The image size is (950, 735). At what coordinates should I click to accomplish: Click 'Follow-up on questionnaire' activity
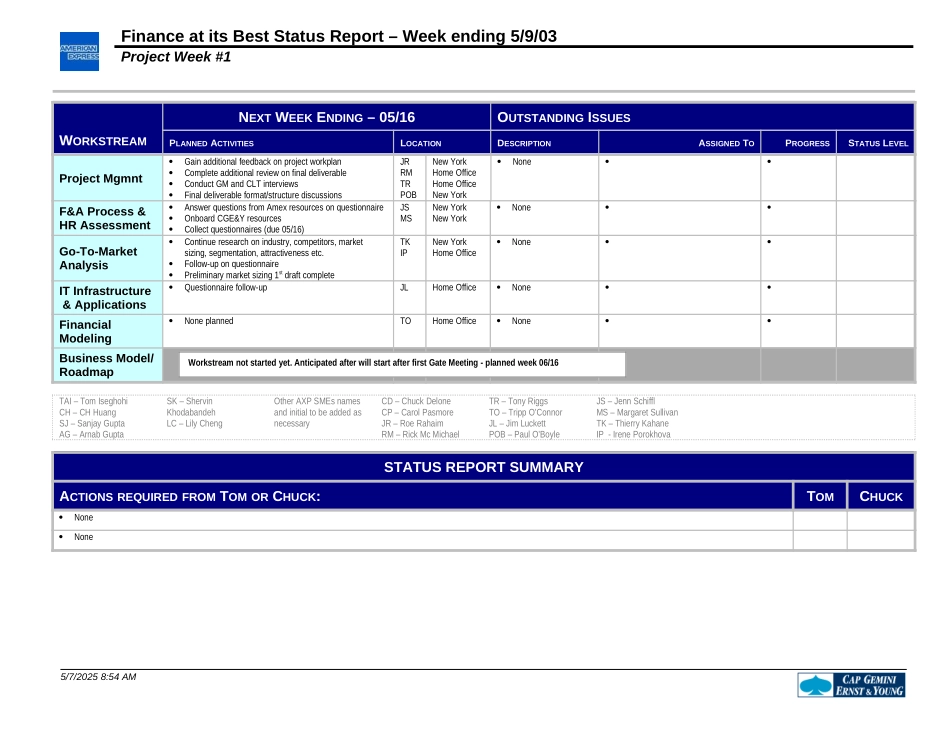(x=231, y=264)
